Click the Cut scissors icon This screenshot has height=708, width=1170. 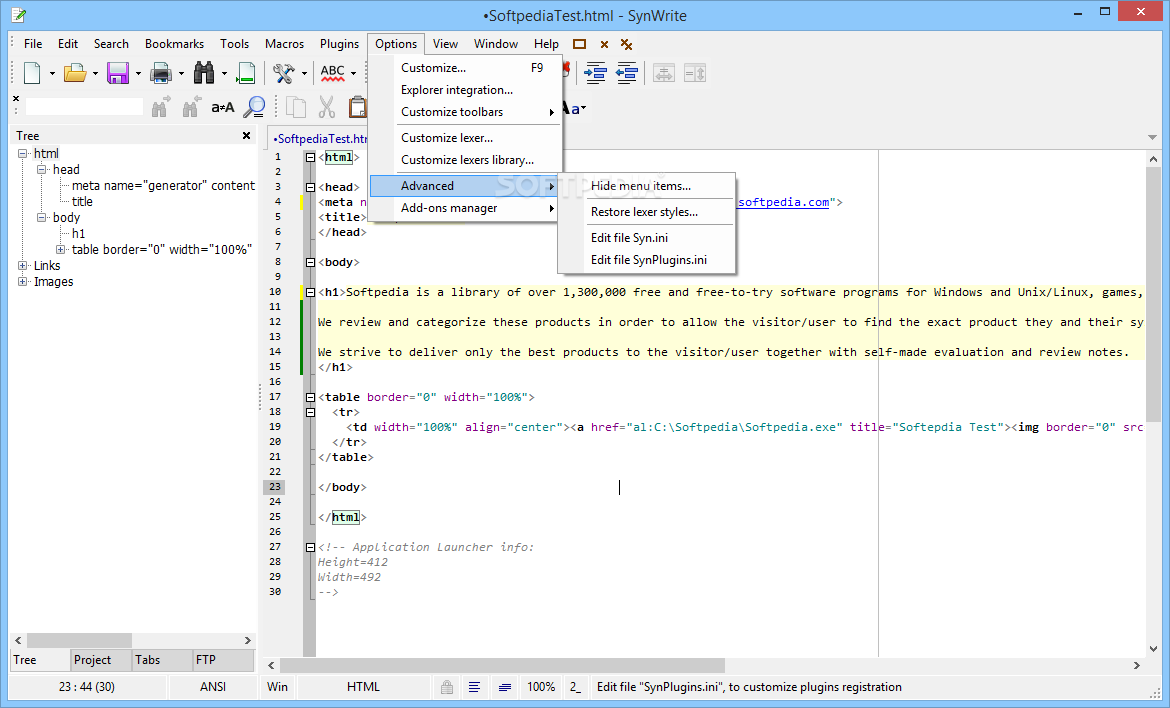326,107
